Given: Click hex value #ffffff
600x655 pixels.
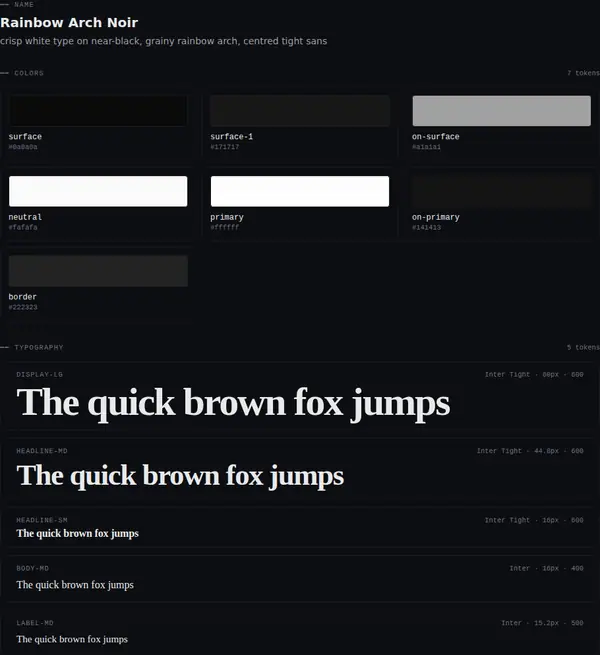Looking at the screenshot, I should tap(225, 228).
